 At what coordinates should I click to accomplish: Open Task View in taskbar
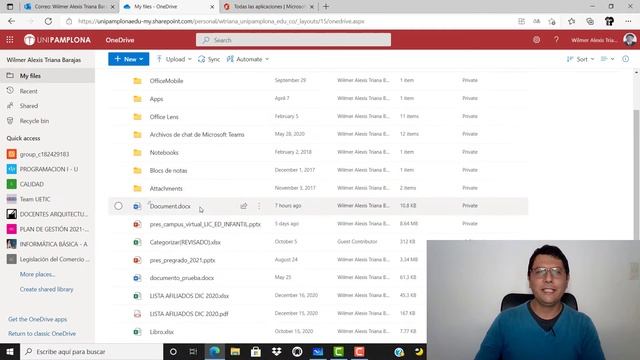(193, 351)
